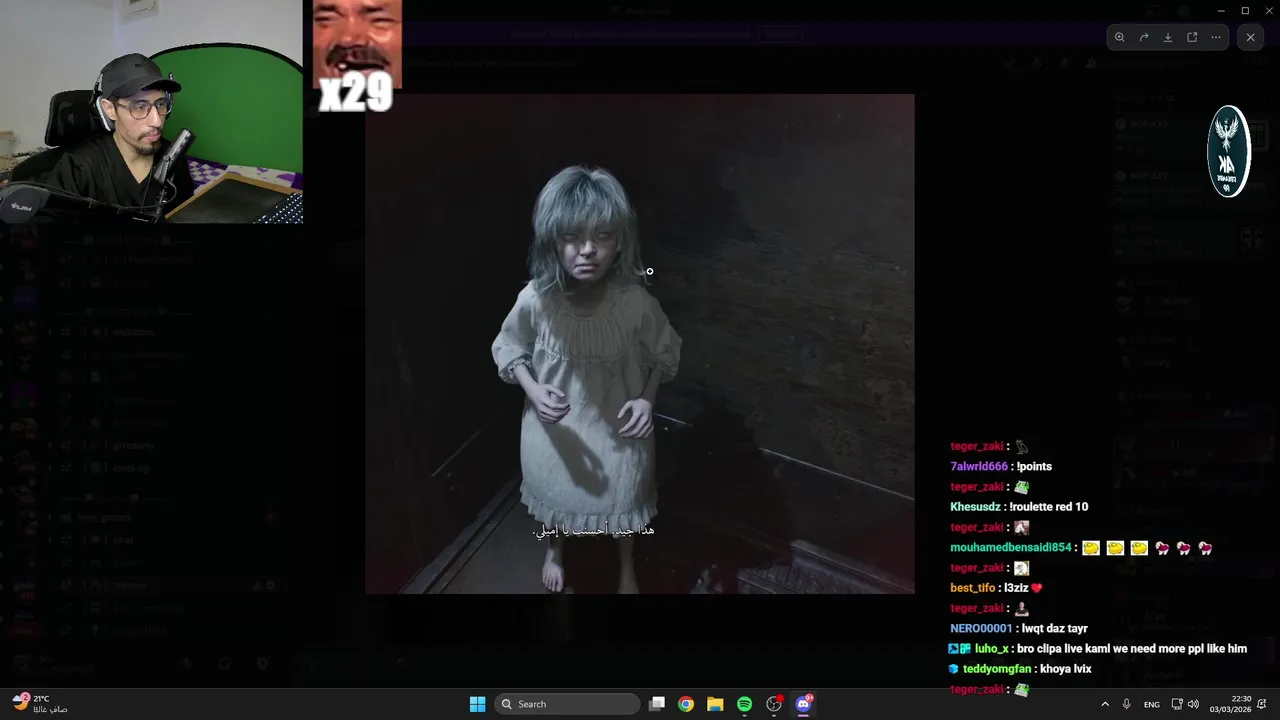Click the enlarged girl image preview
This screenshot has width=1280, height=720.
[639, 344]
